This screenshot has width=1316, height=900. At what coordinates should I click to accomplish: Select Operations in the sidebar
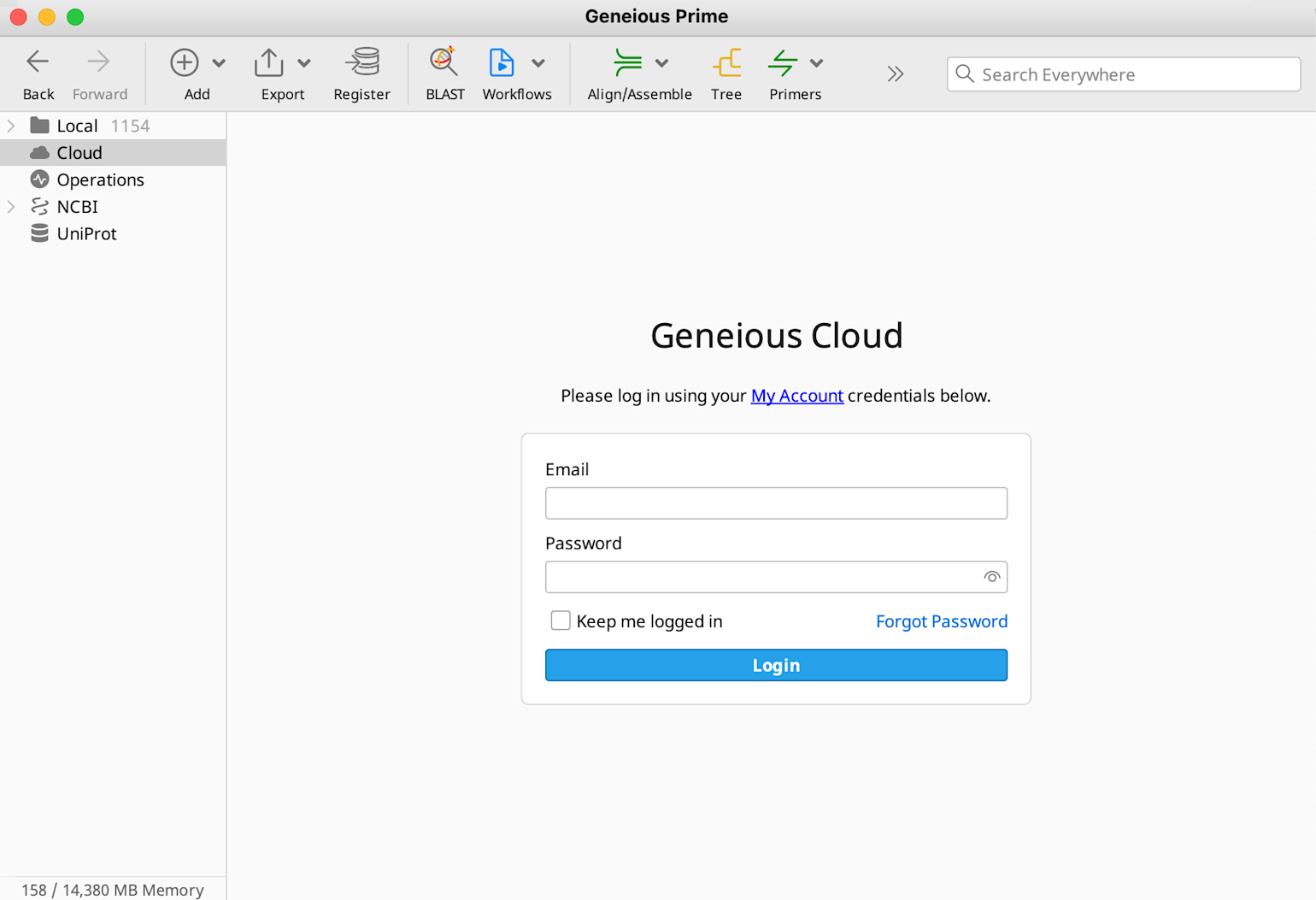[100, 179]
